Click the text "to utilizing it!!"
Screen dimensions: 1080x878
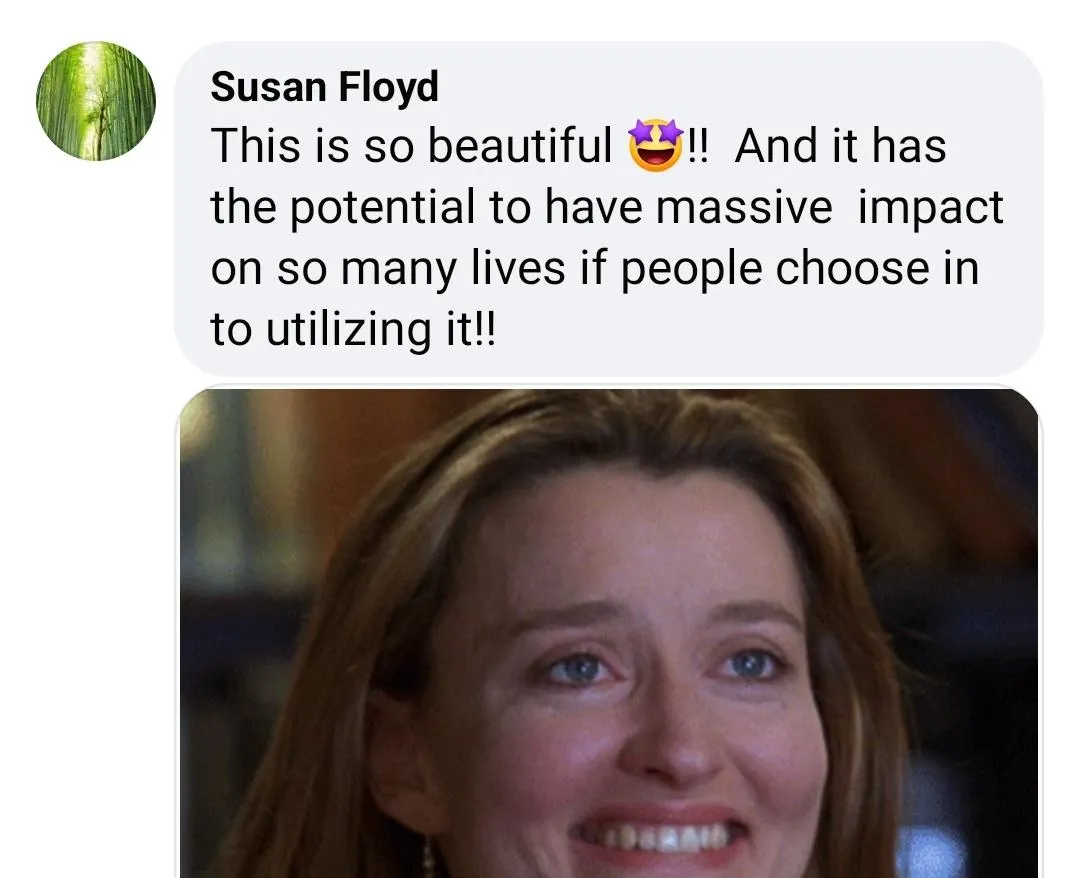(353, 328)
